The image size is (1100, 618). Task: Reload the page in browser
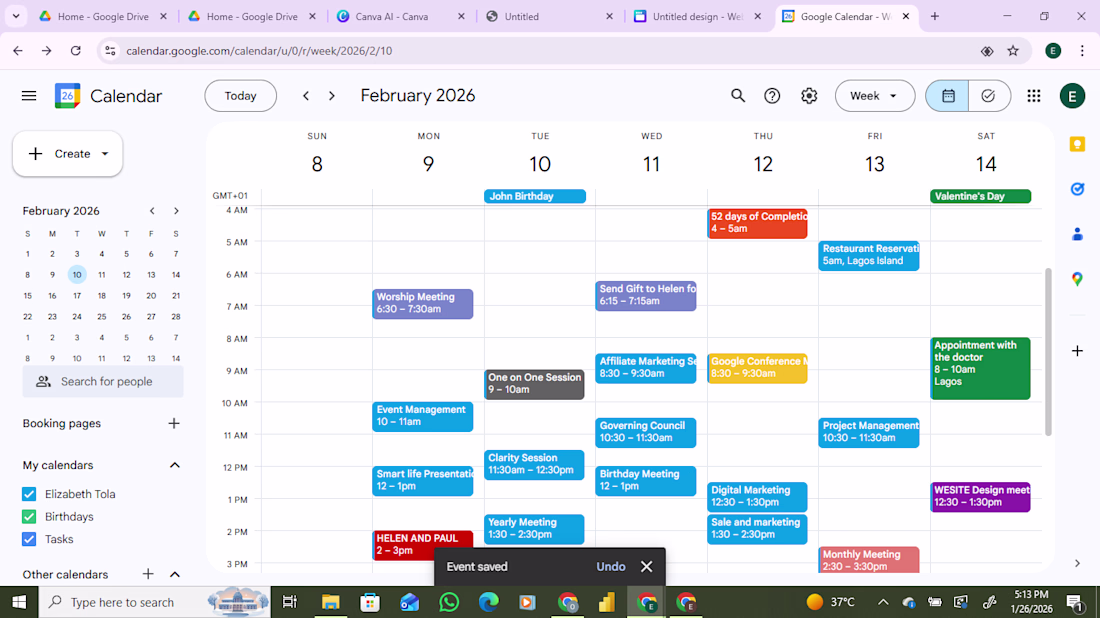coord(76,51)
